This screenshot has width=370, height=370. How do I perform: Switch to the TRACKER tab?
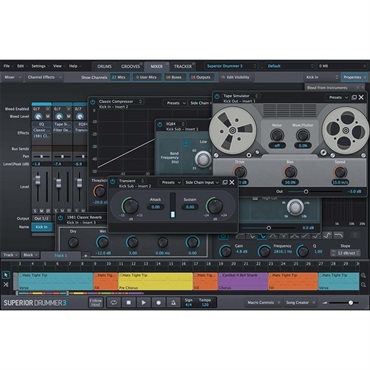[x=183, y=66]
